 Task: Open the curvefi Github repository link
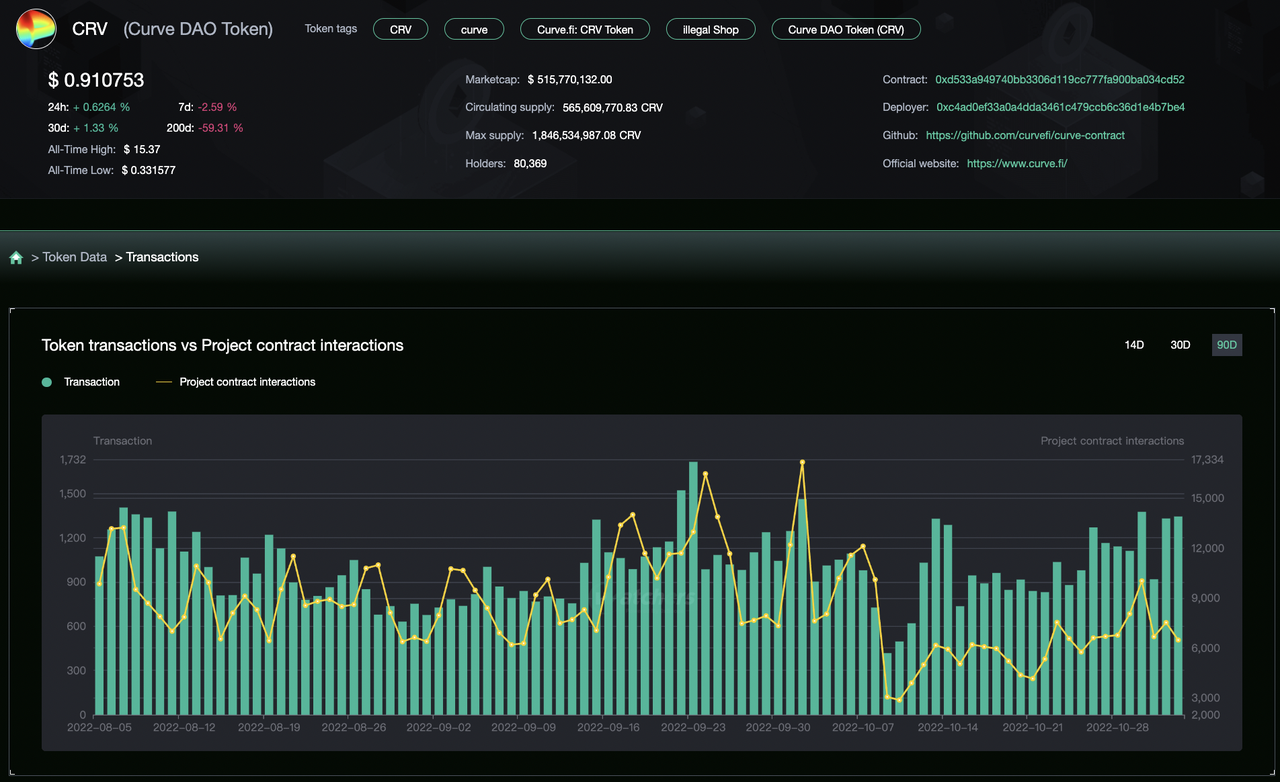coord(1025,135)
